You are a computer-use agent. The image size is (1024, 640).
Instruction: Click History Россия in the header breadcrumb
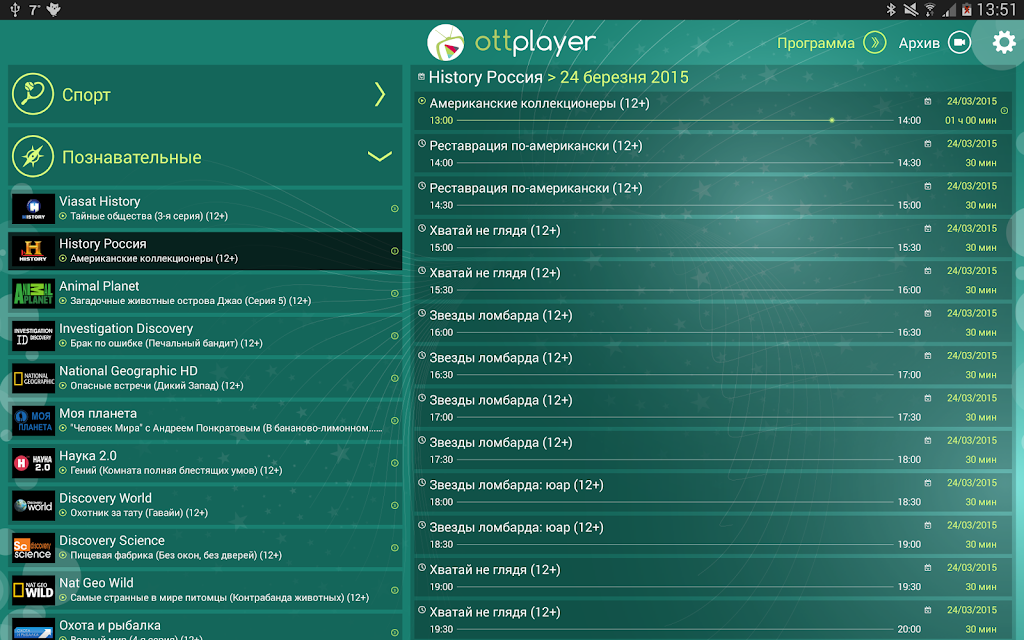pos(485,77)
